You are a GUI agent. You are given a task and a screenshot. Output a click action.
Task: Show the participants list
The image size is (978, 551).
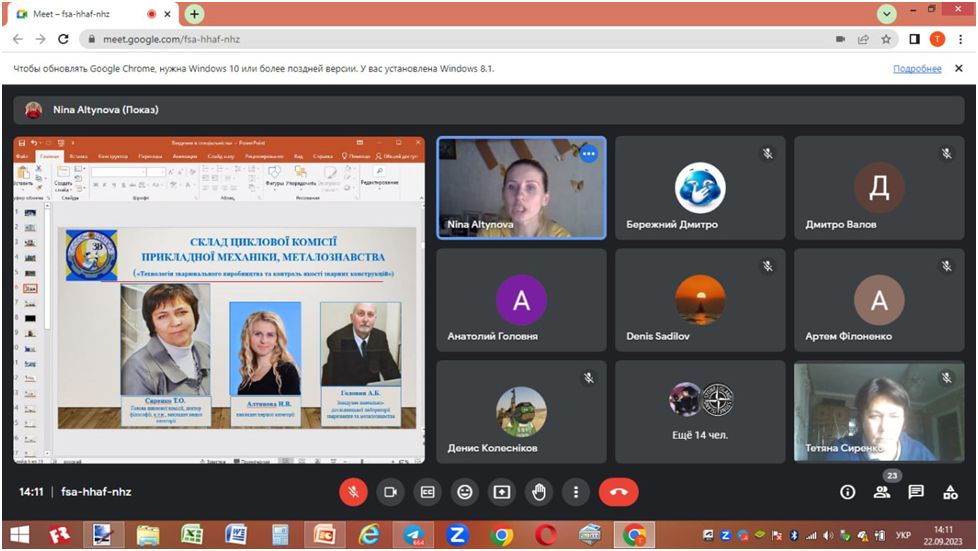pos(882,492)
